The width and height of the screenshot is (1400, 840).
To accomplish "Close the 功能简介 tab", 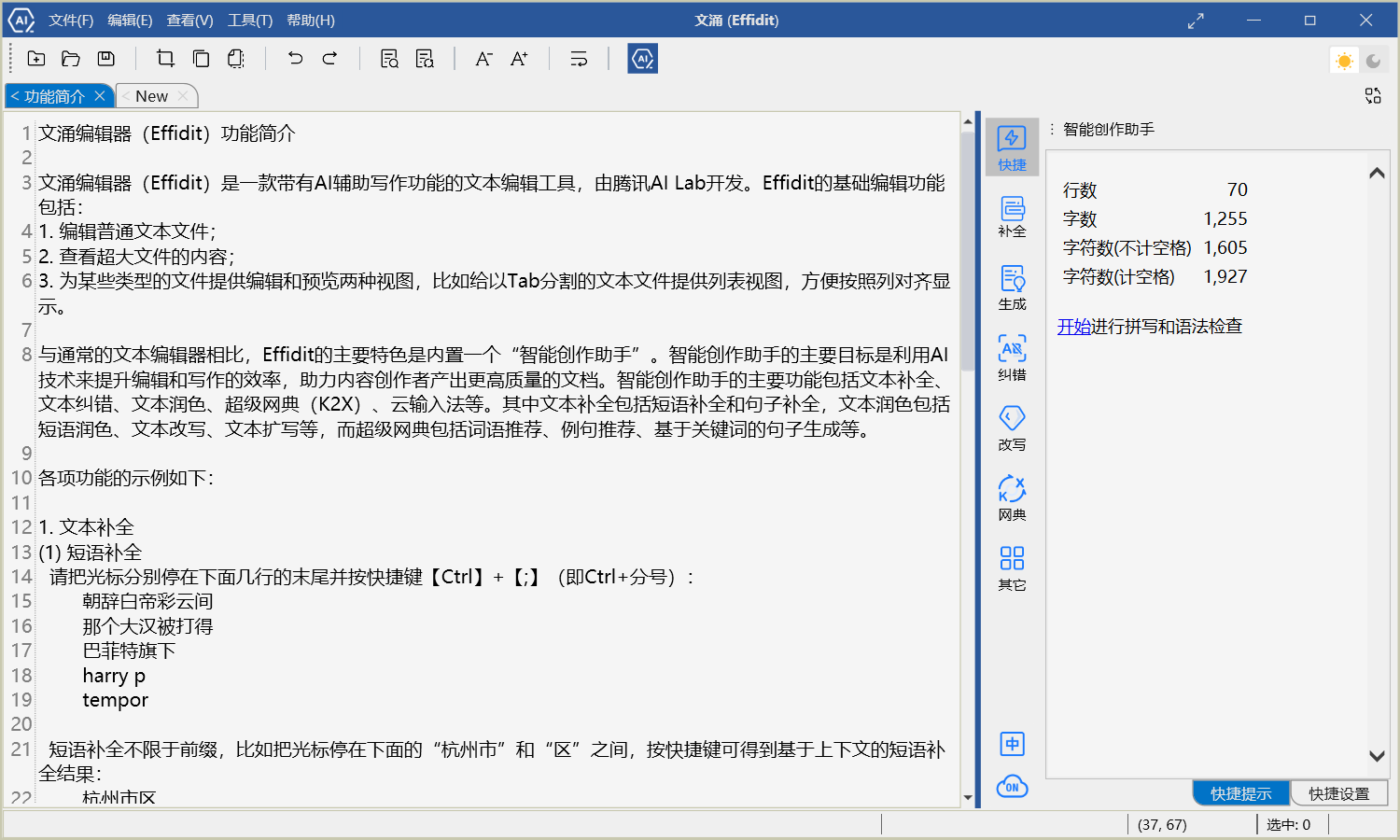I will [100, 96].
